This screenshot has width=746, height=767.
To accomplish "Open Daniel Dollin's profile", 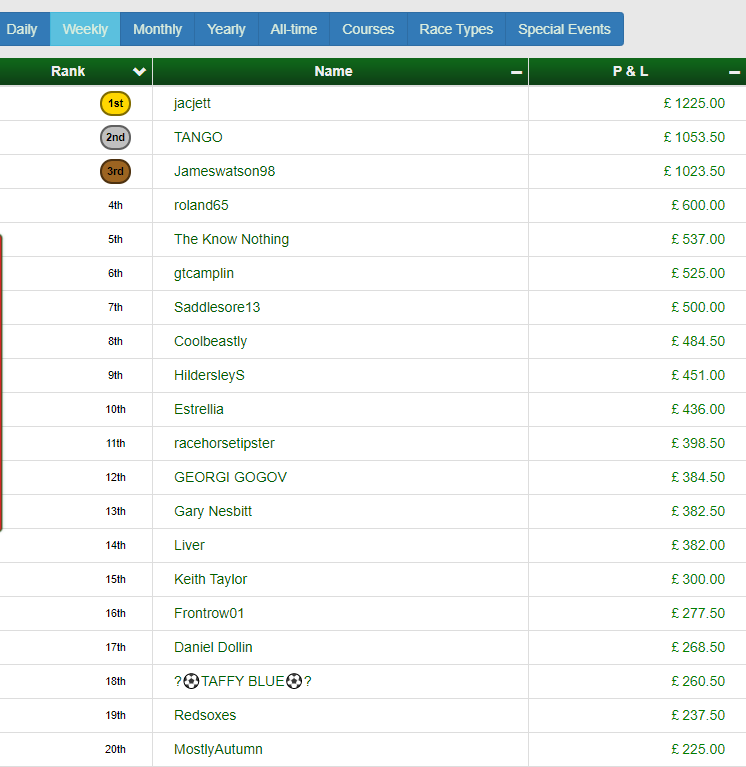I will (213, 647).
